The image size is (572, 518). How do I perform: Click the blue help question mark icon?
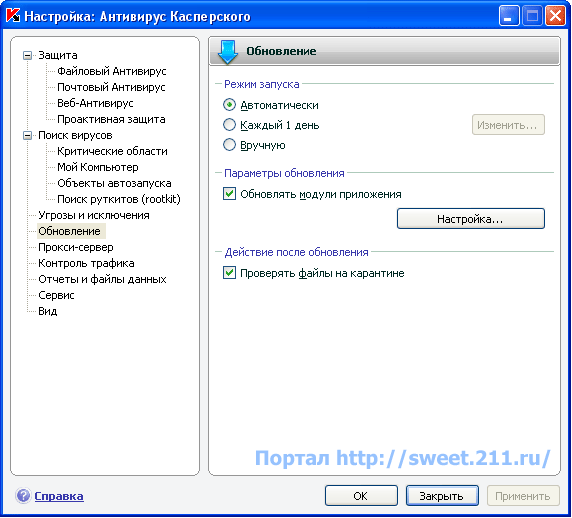[23, 496]
